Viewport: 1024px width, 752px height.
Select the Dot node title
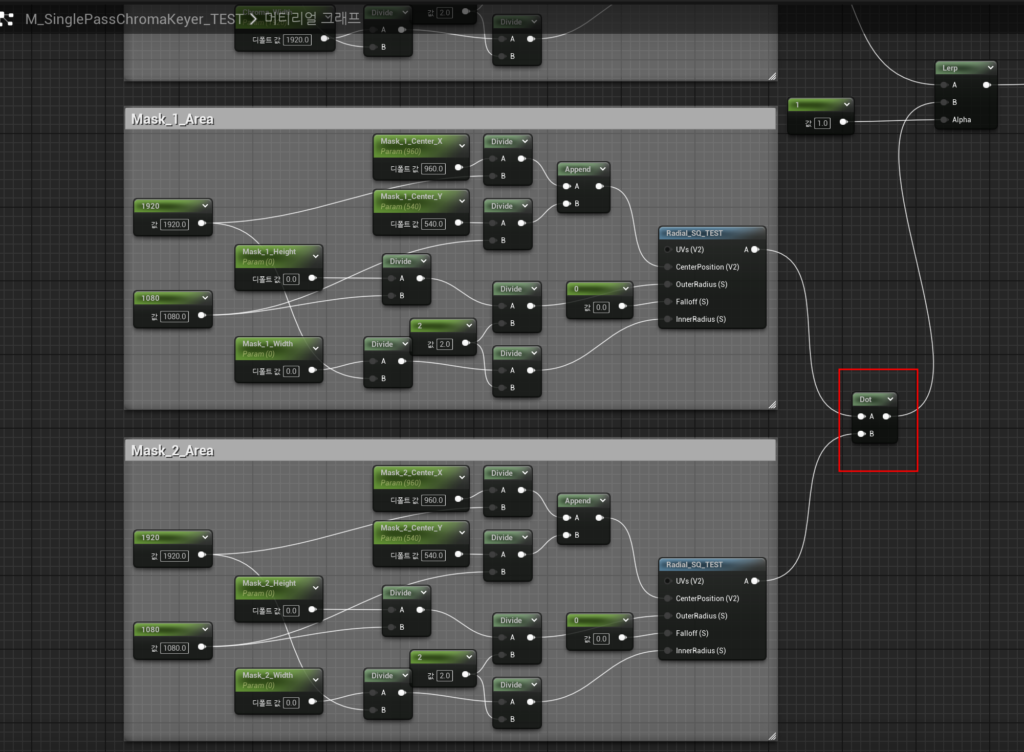(865, 399)
